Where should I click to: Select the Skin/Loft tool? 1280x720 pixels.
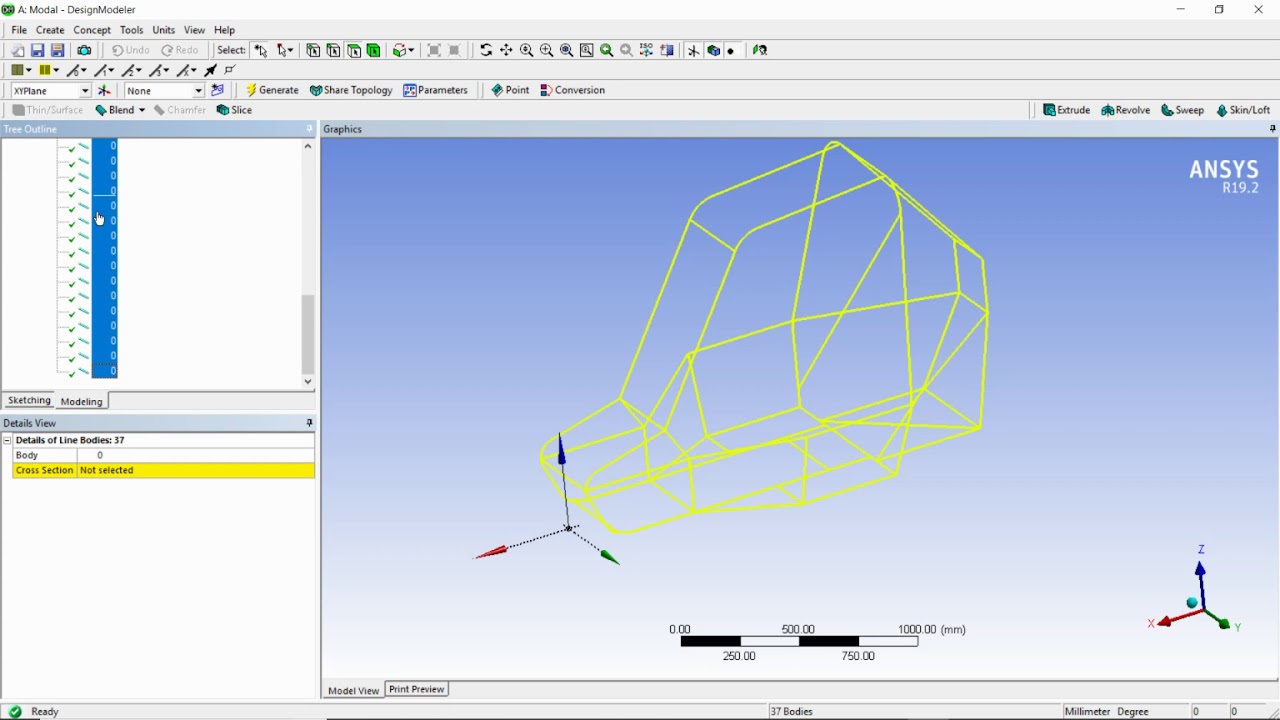pos(1242,110)
